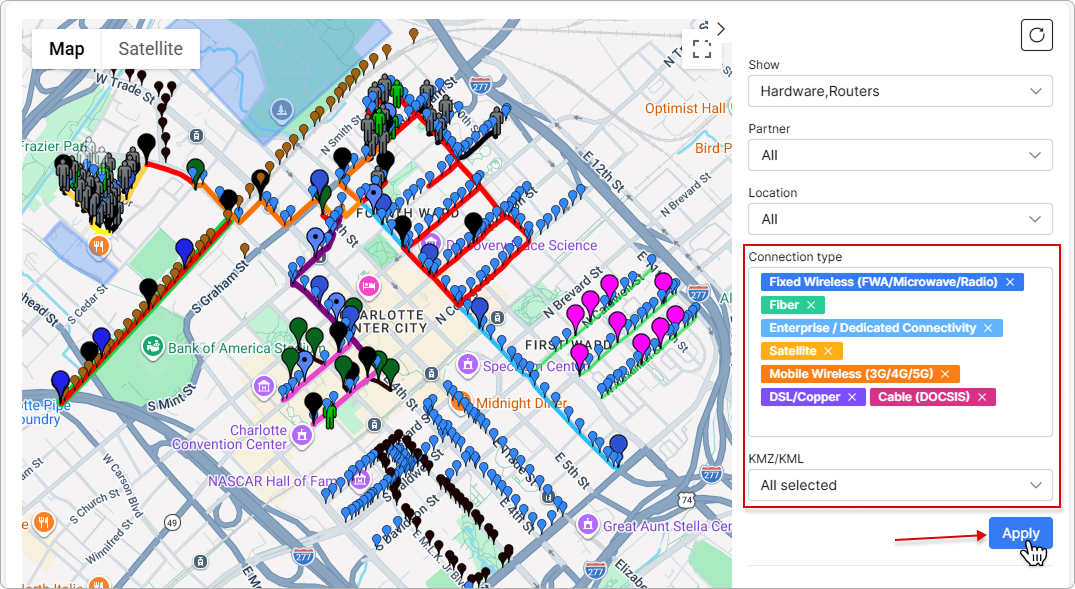This screenshot has height=589, width=1075.
Task: Switch to the Satellite map view
Action: [x=151, y=49]
